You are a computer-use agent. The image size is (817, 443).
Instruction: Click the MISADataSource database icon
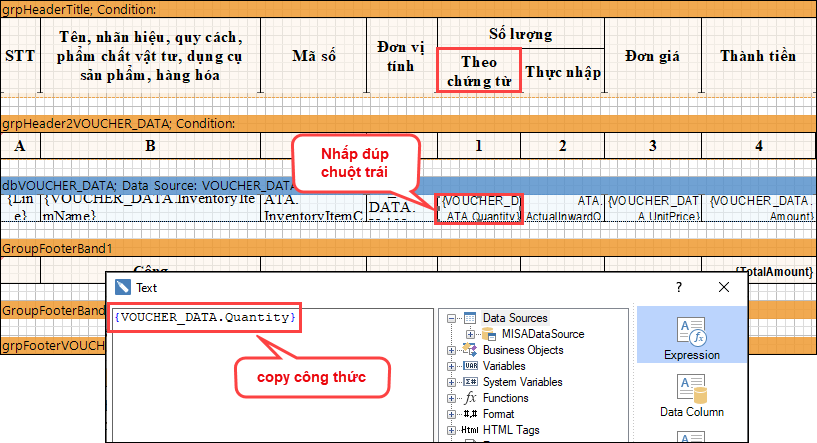click(489, 334)
